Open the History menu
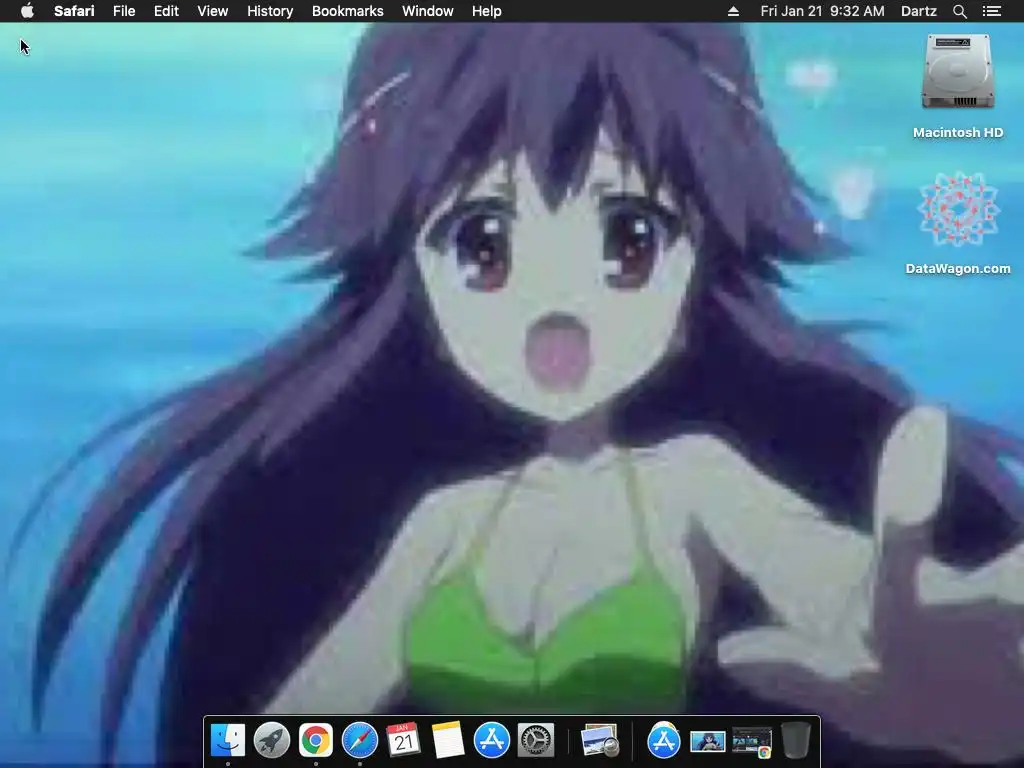 click(270, 11)
